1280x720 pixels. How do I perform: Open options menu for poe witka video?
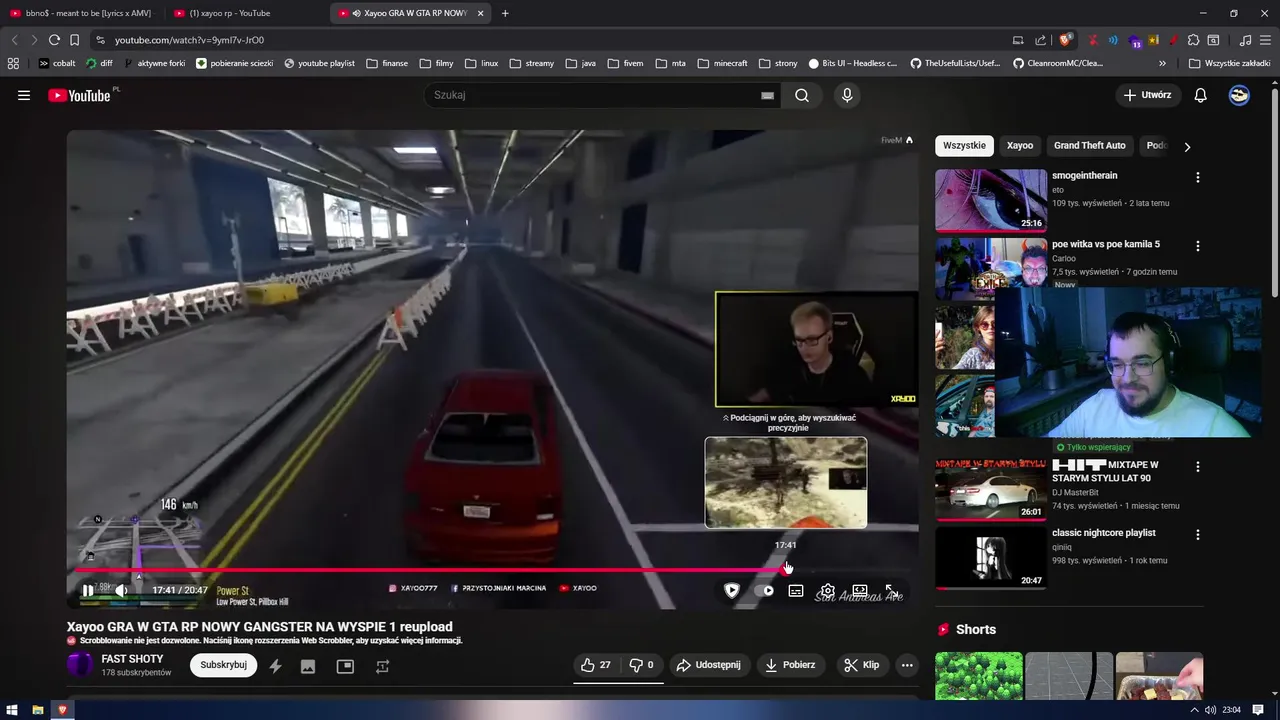[x=1197, y=246]
